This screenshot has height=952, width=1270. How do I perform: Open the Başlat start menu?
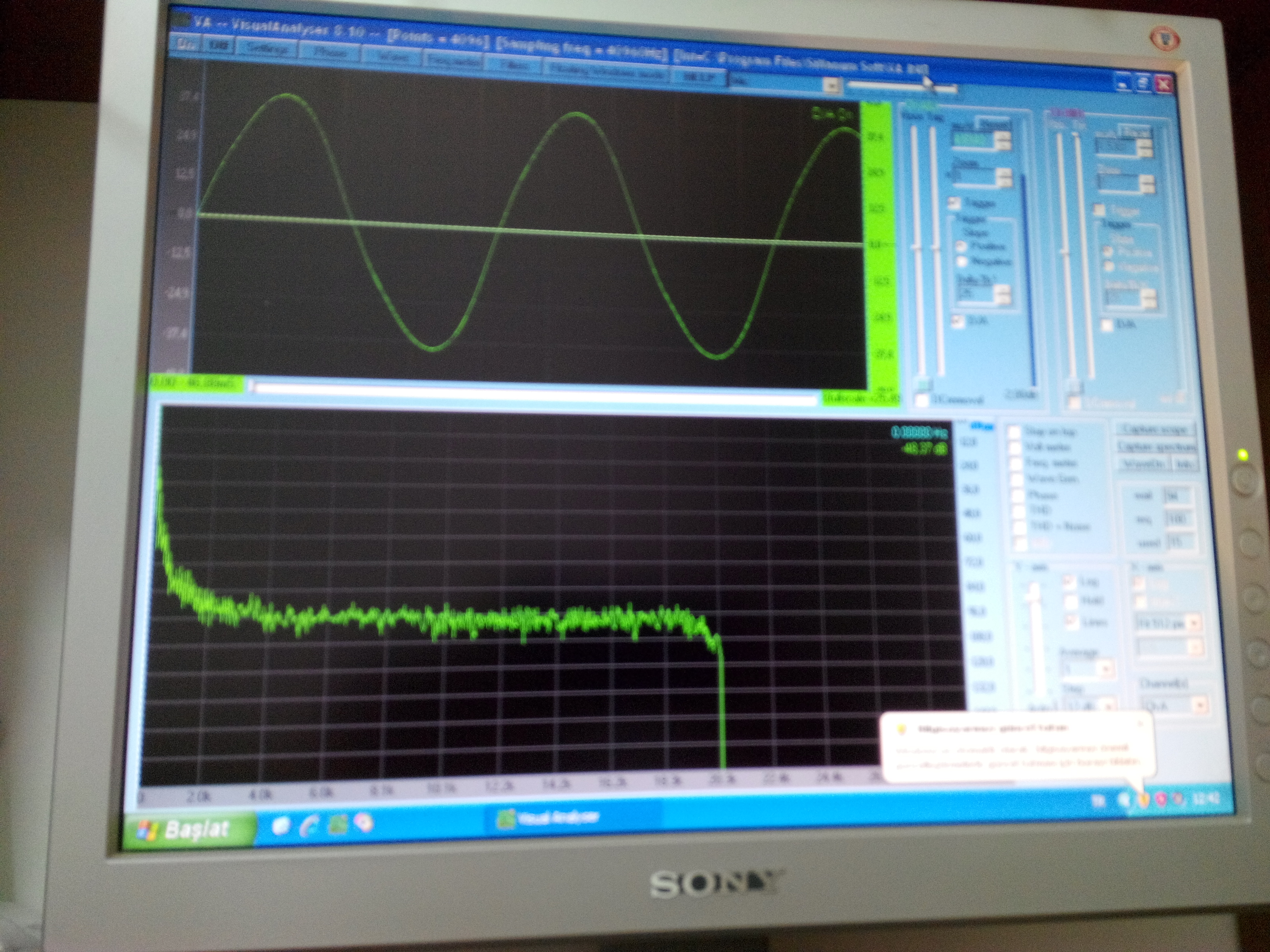[x=189, y=830]
